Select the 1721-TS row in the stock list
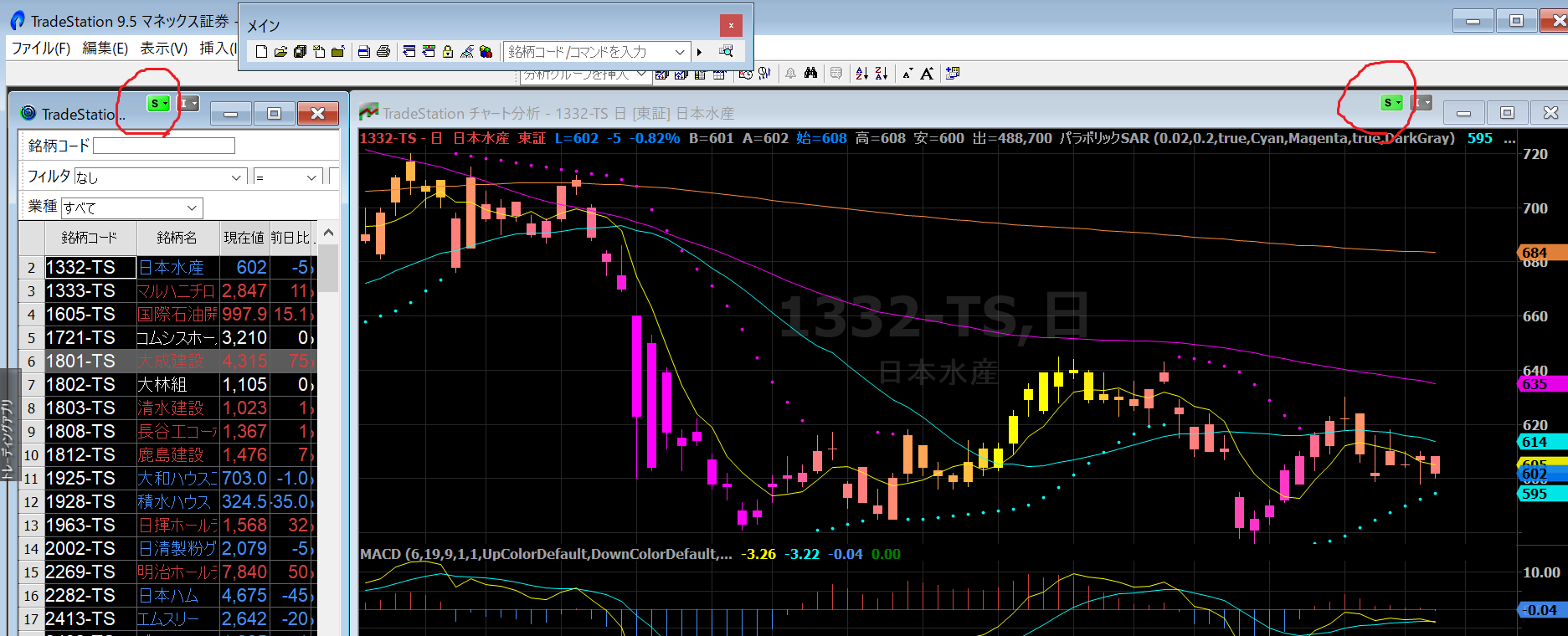This screenshot has height=636, width=1568. coord(167,338)
